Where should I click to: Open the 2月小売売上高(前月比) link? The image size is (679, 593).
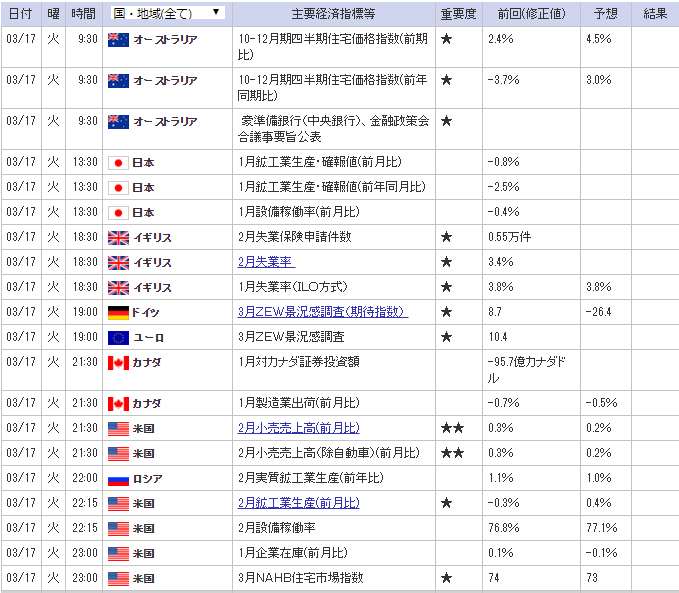tap(298, 428)
